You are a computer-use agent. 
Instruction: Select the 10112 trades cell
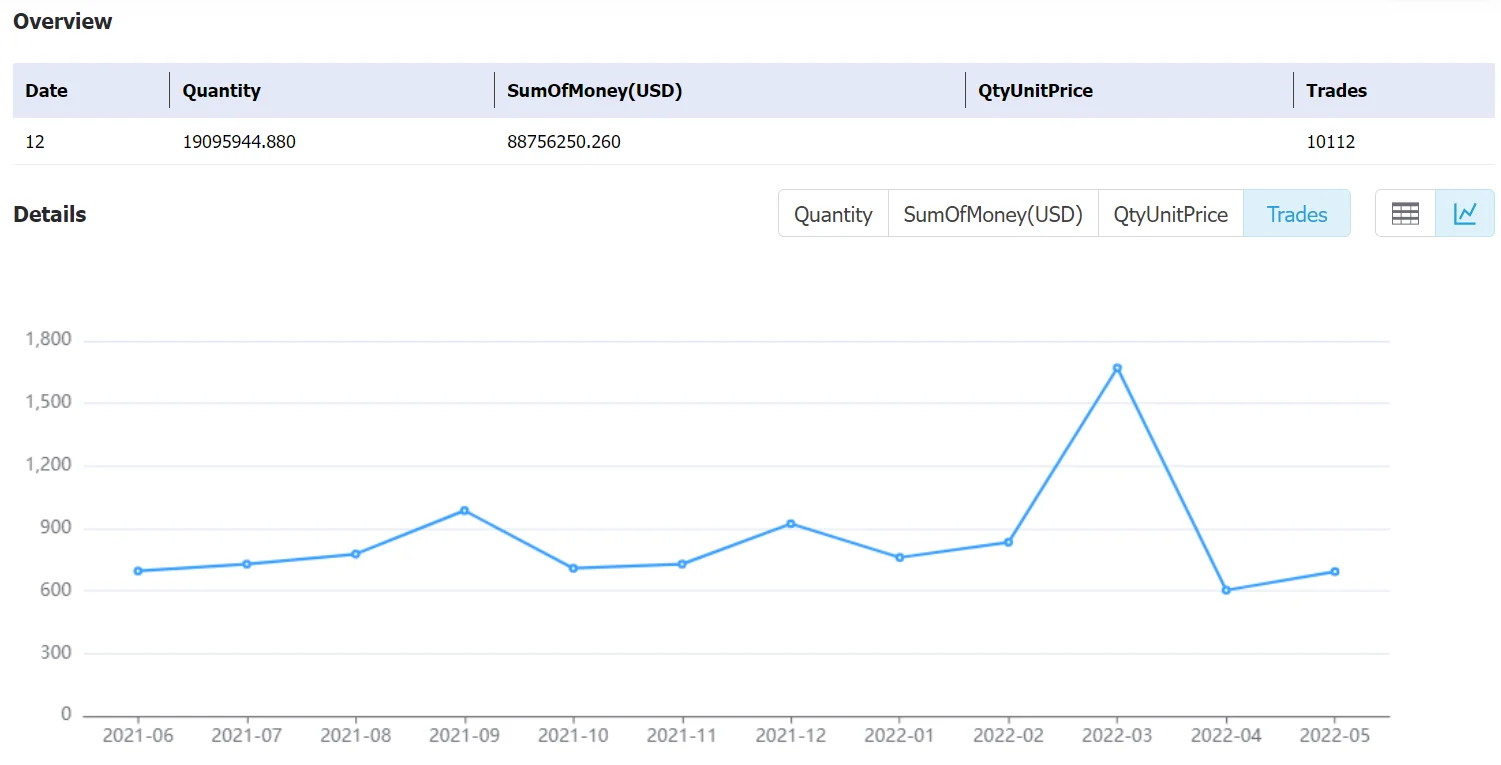[1331, 142]
